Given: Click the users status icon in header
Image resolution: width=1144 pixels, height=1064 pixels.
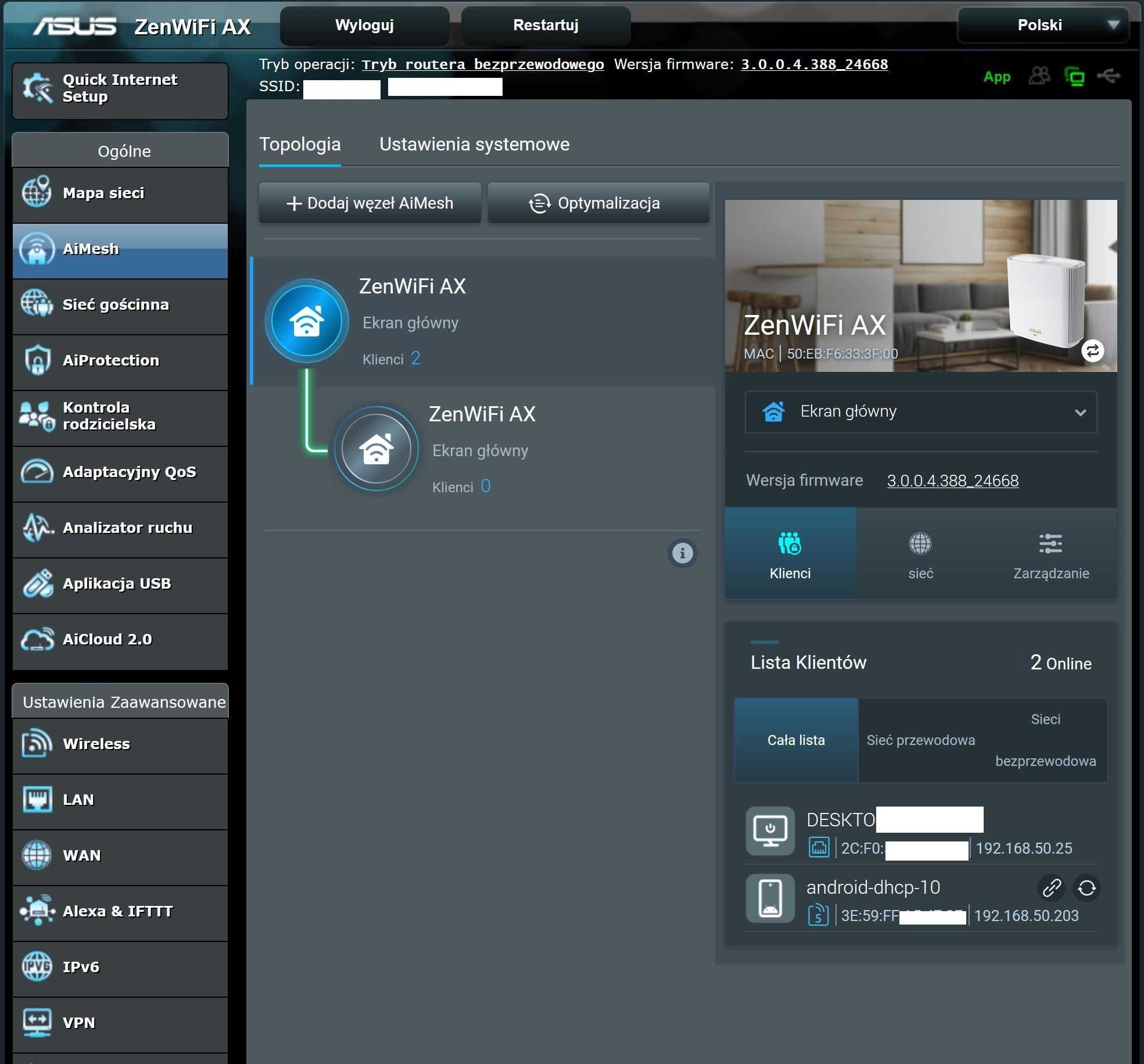Looking at the screenshot, I should coord(1039,76).
